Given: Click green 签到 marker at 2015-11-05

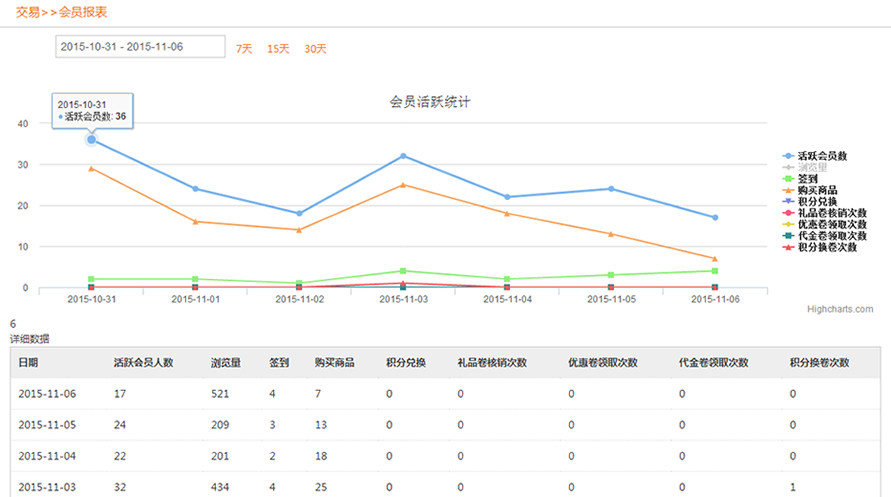Looking at the screenshot, I should [x=611, y=275].
